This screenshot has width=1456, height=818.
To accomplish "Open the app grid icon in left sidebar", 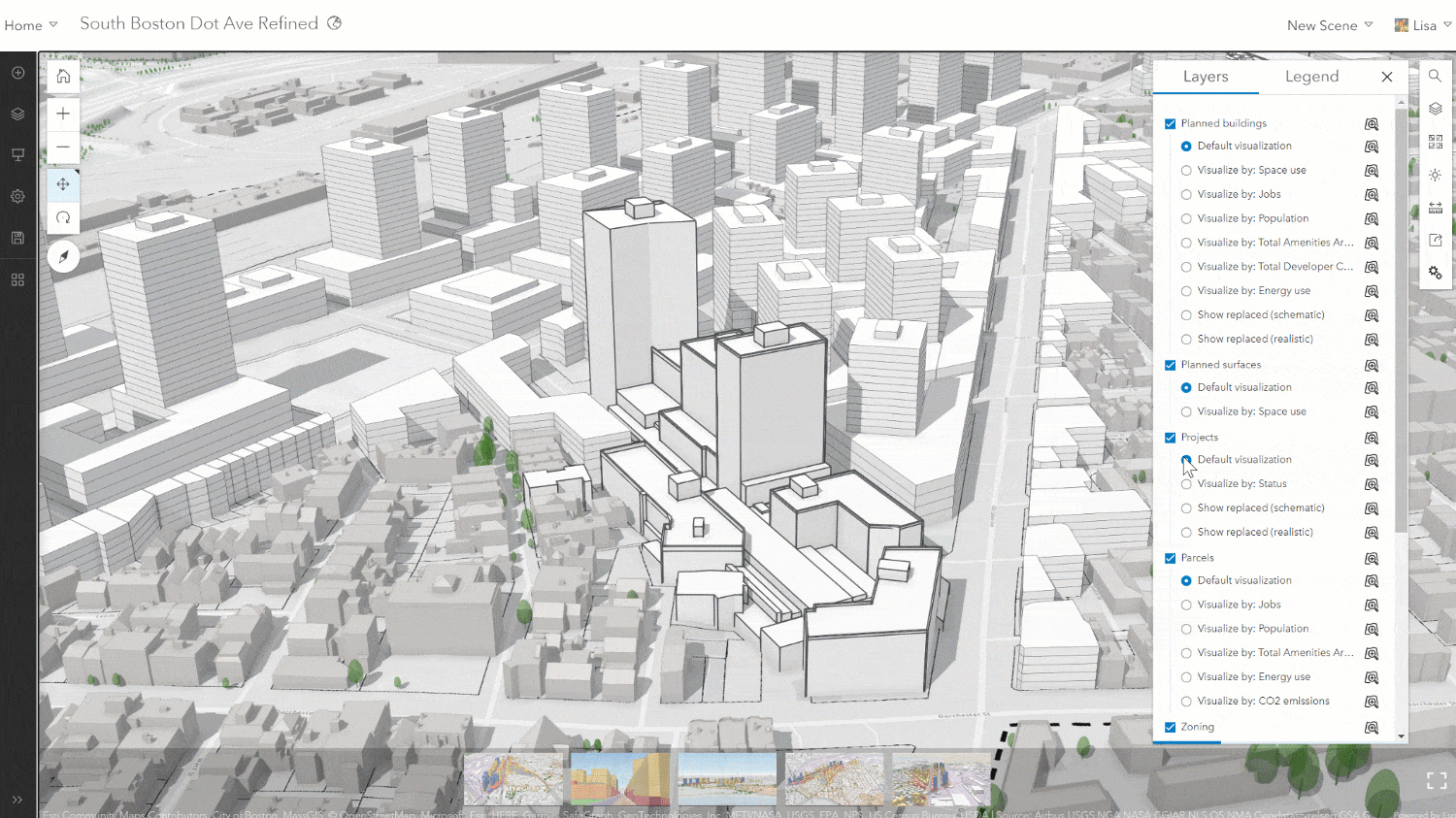I will coord(17,279).
